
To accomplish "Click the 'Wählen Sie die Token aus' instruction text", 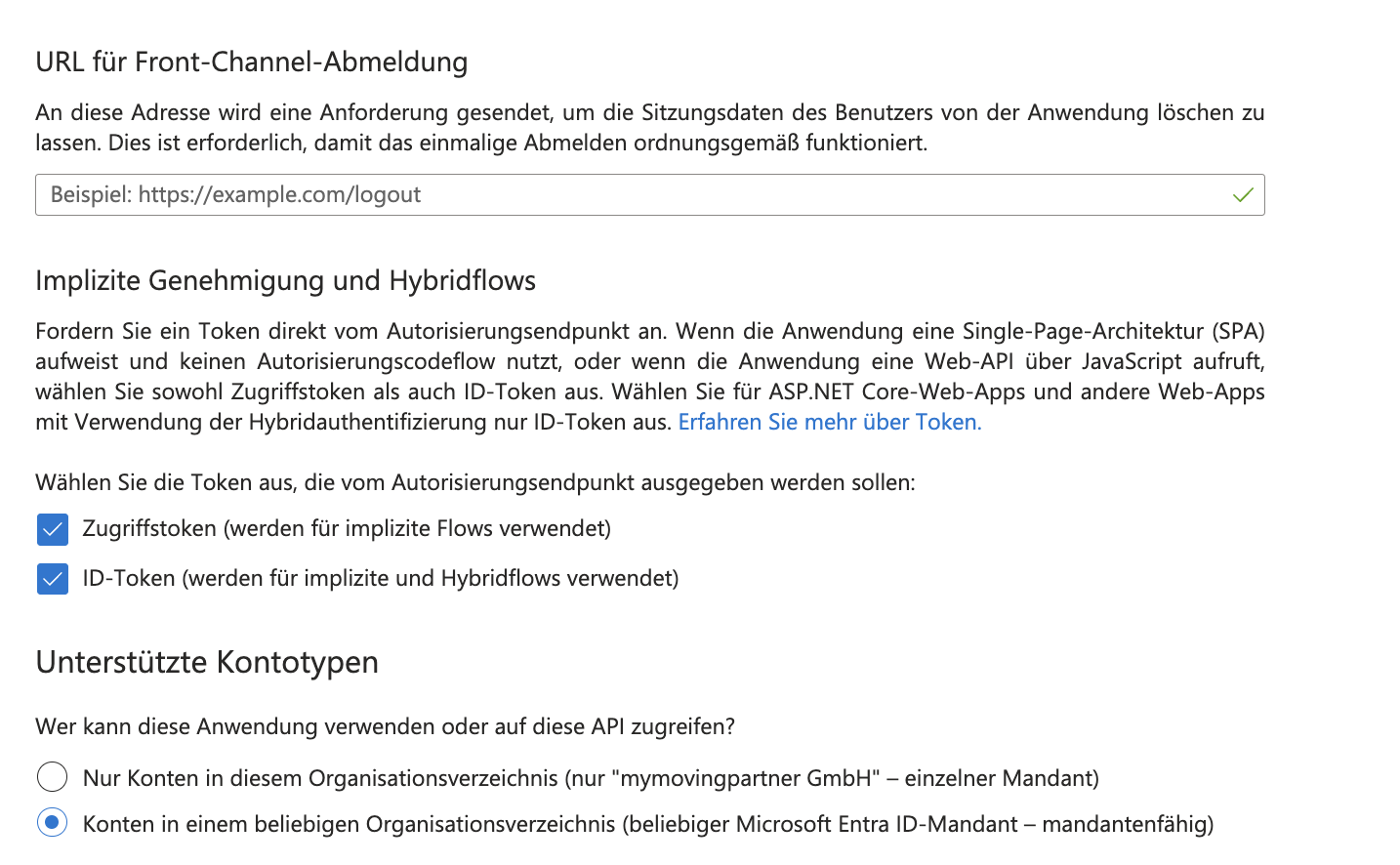I will (475, 482).
